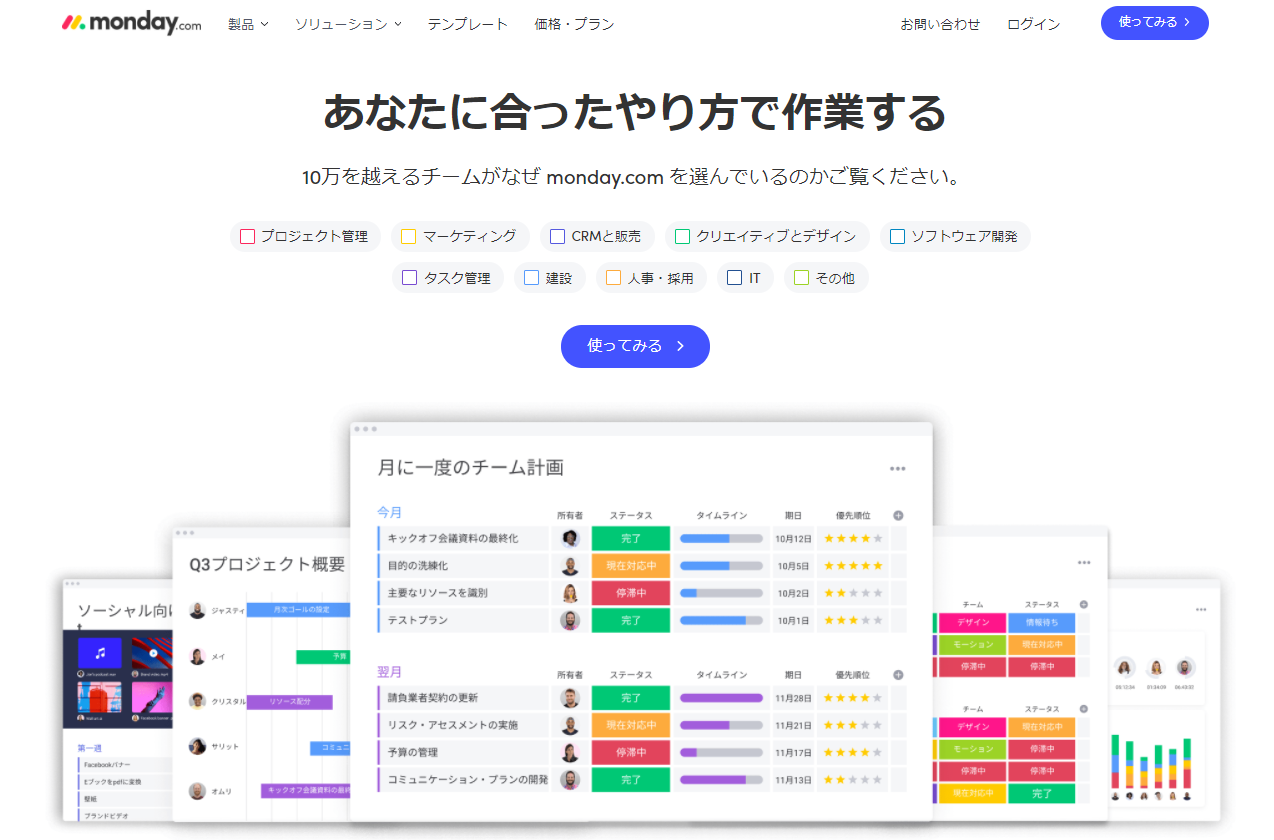Click owner avatar for 予算の管理
Image resolution: width=1274 pixels, height=840 pixels.
(570, 752)
